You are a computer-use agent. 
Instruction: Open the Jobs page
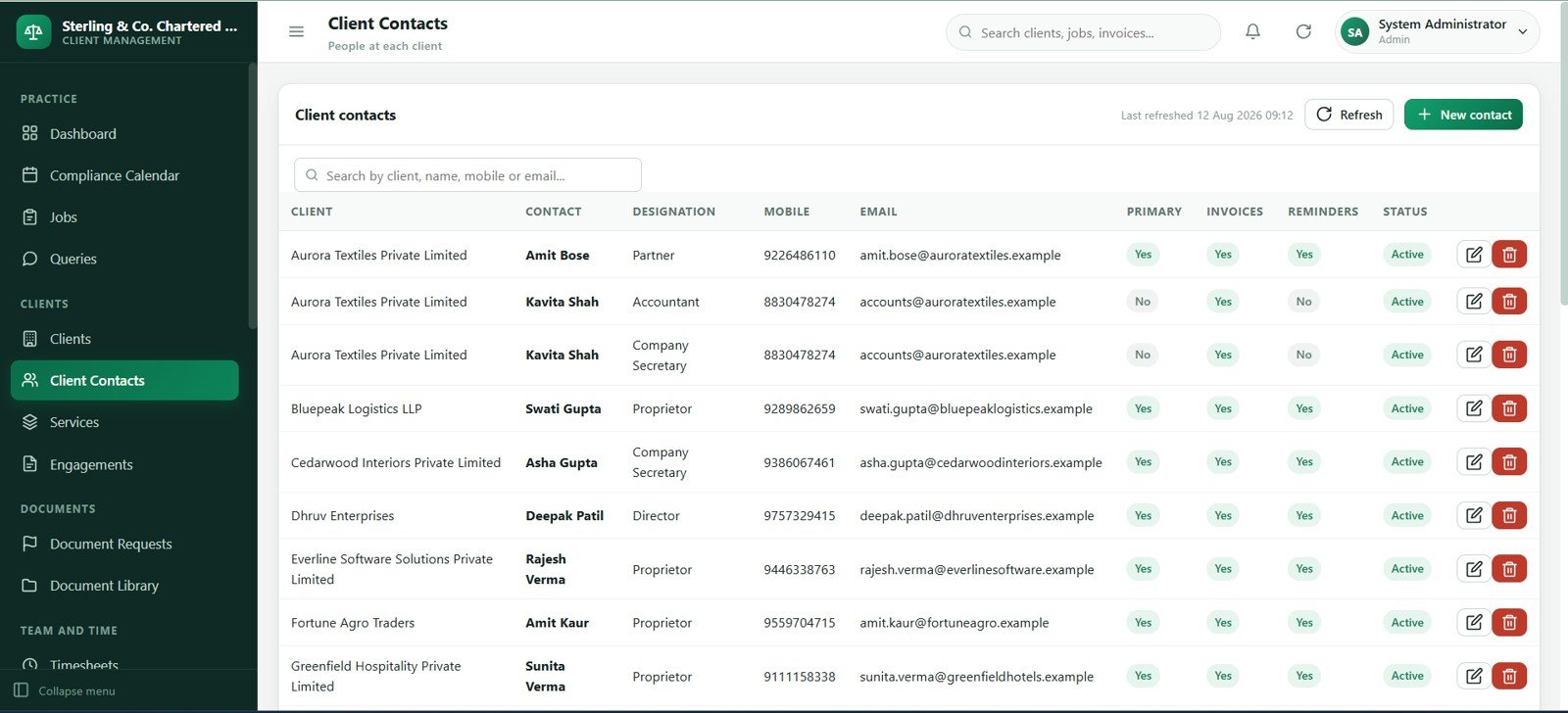click(x=124, y=217)
